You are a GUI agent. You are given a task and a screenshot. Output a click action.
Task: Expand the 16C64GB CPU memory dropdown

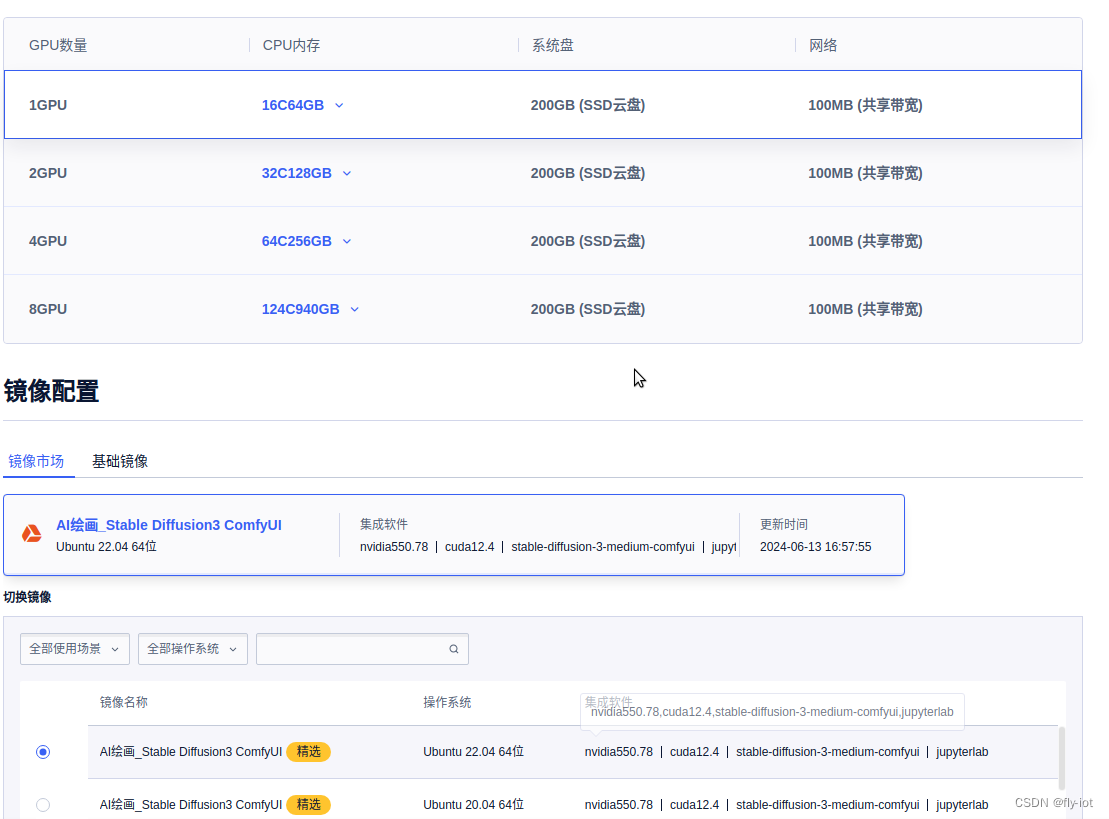point(303,105)
